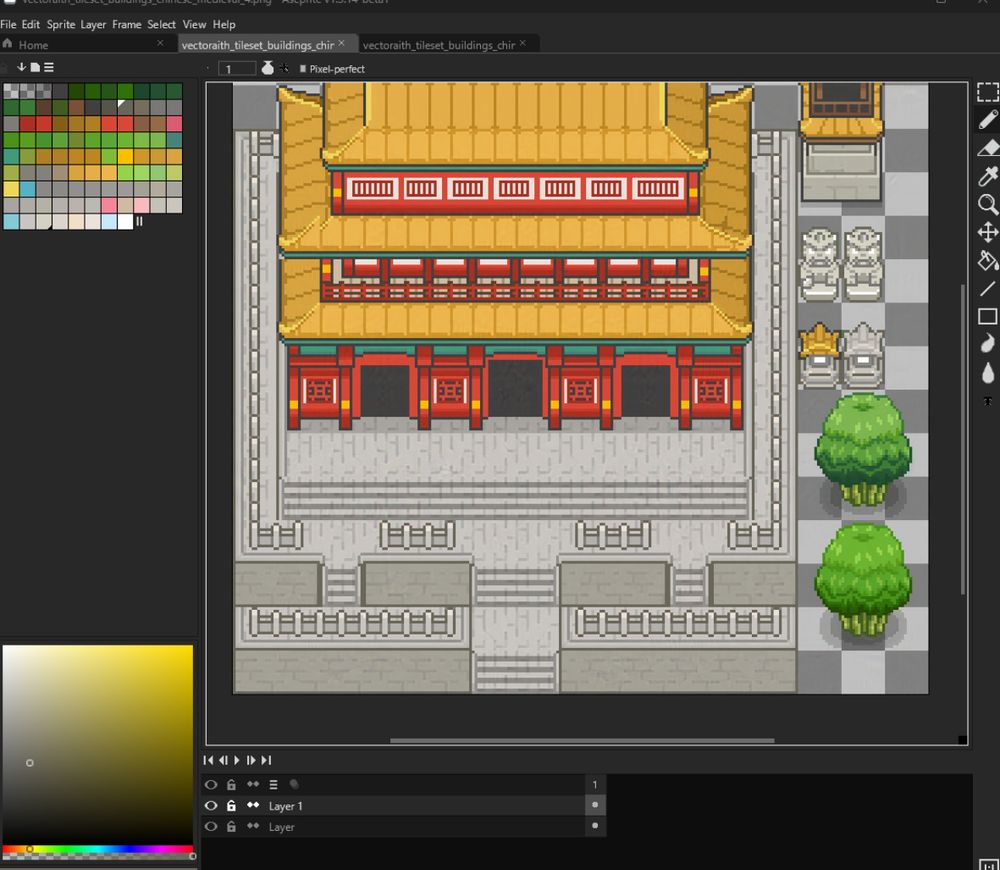
Task: Hide Layer 1 with its eye icon
Action: pos(210,806)
